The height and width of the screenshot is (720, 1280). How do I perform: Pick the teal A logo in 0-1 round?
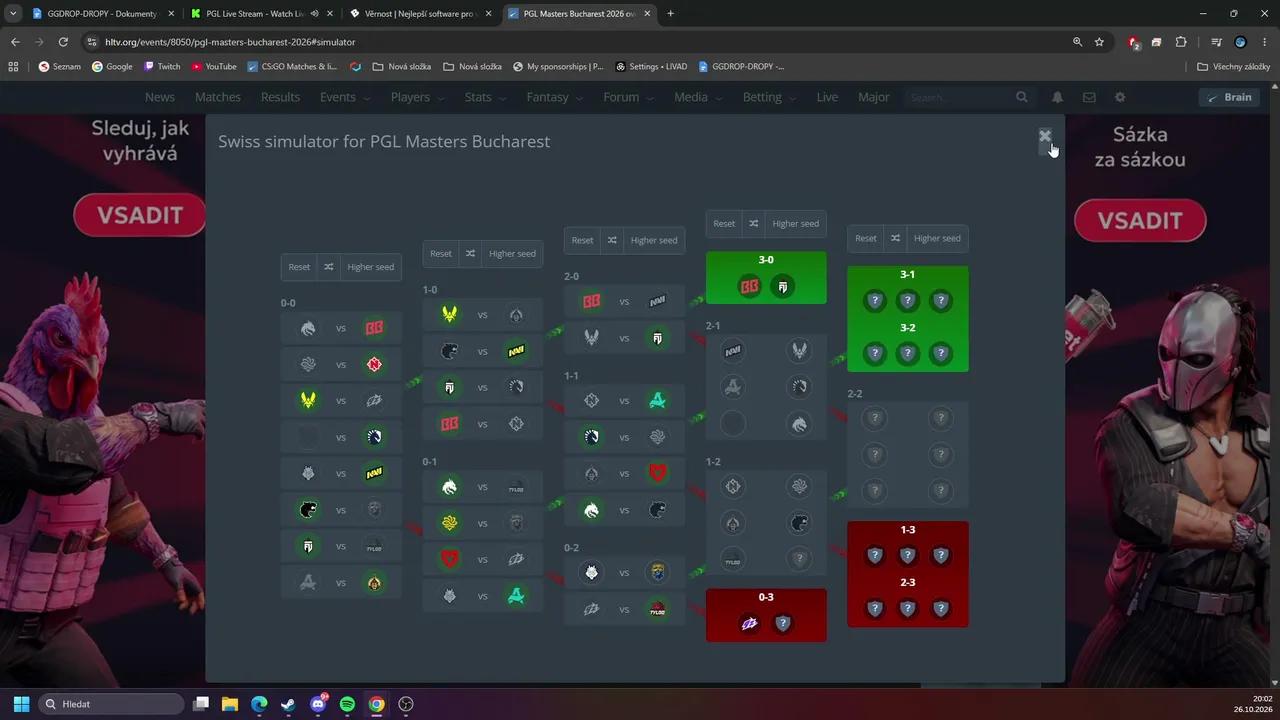point(516,596)
